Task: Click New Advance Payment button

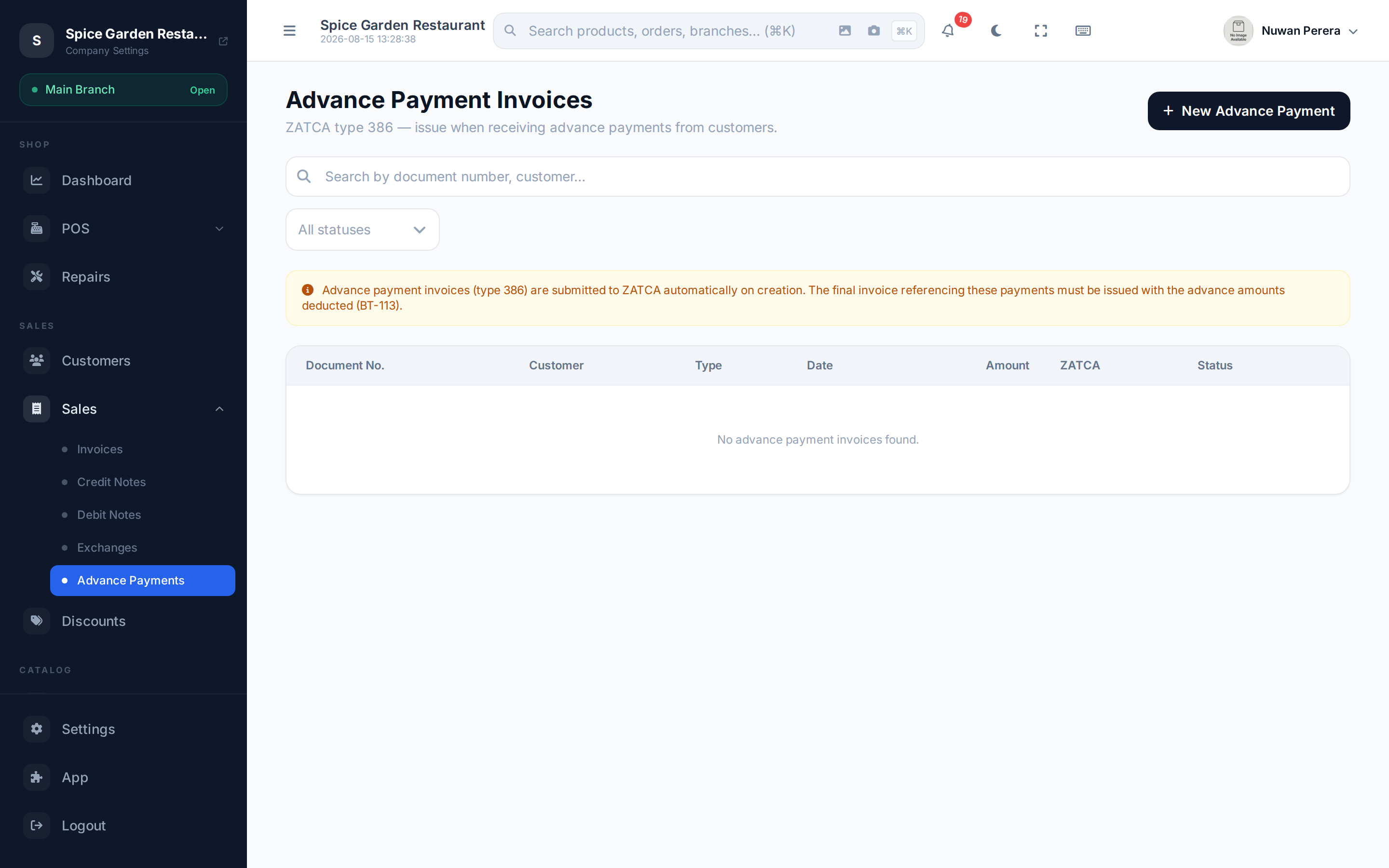Action: coord(1249,111)
